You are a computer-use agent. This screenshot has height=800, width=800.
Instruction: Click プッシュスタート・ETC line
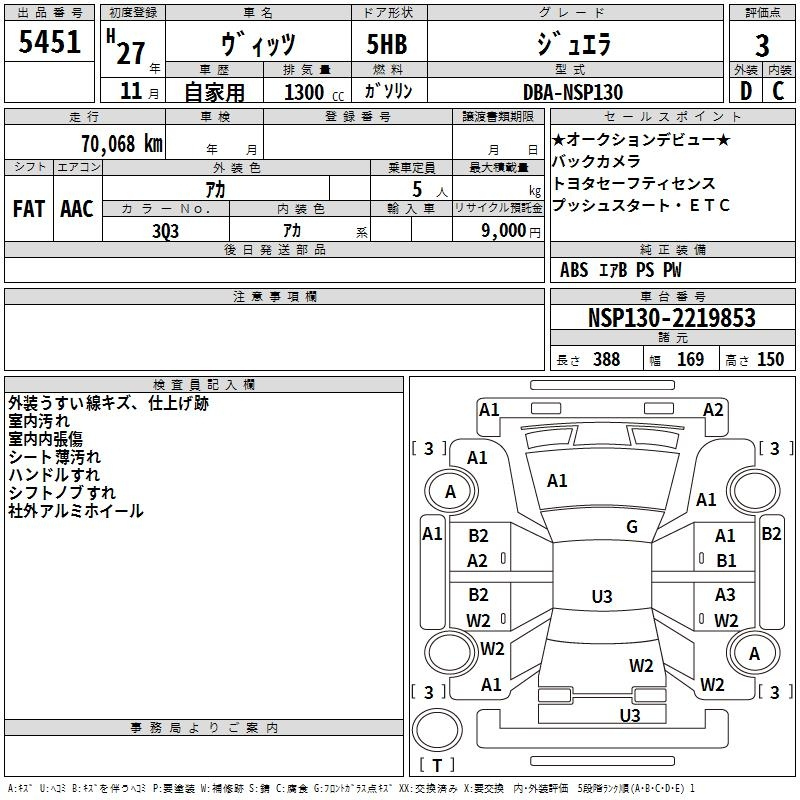point(641,205)
